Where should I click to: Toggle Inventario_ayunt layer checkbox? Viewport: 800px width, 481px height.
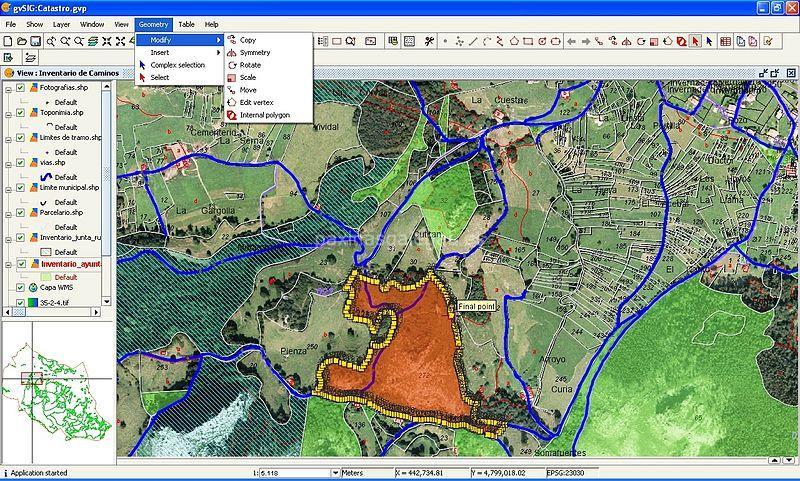tap(21, 264)
